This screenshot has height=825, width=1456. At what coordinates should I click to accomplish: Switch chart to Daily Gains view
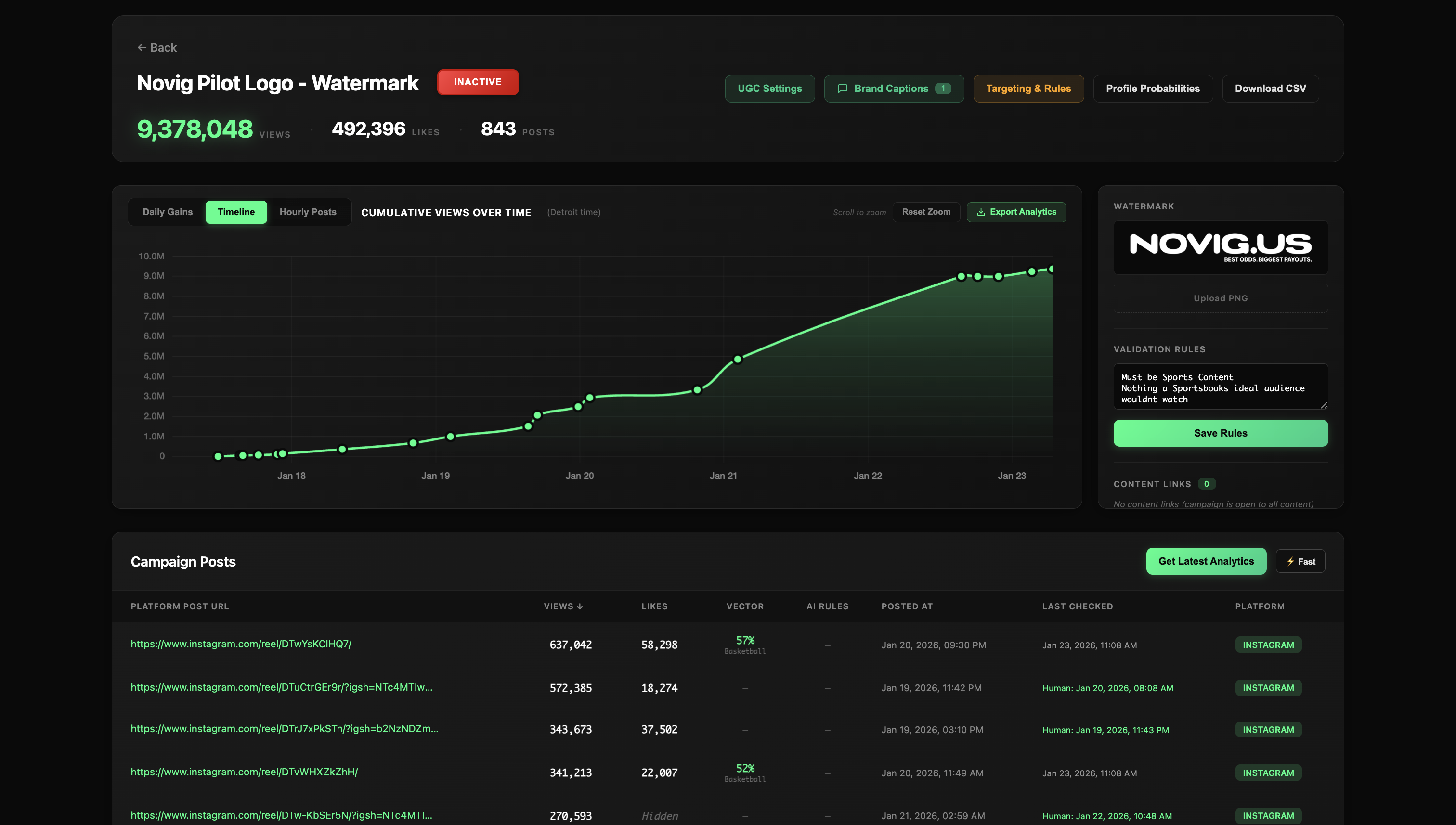[168, 211]
